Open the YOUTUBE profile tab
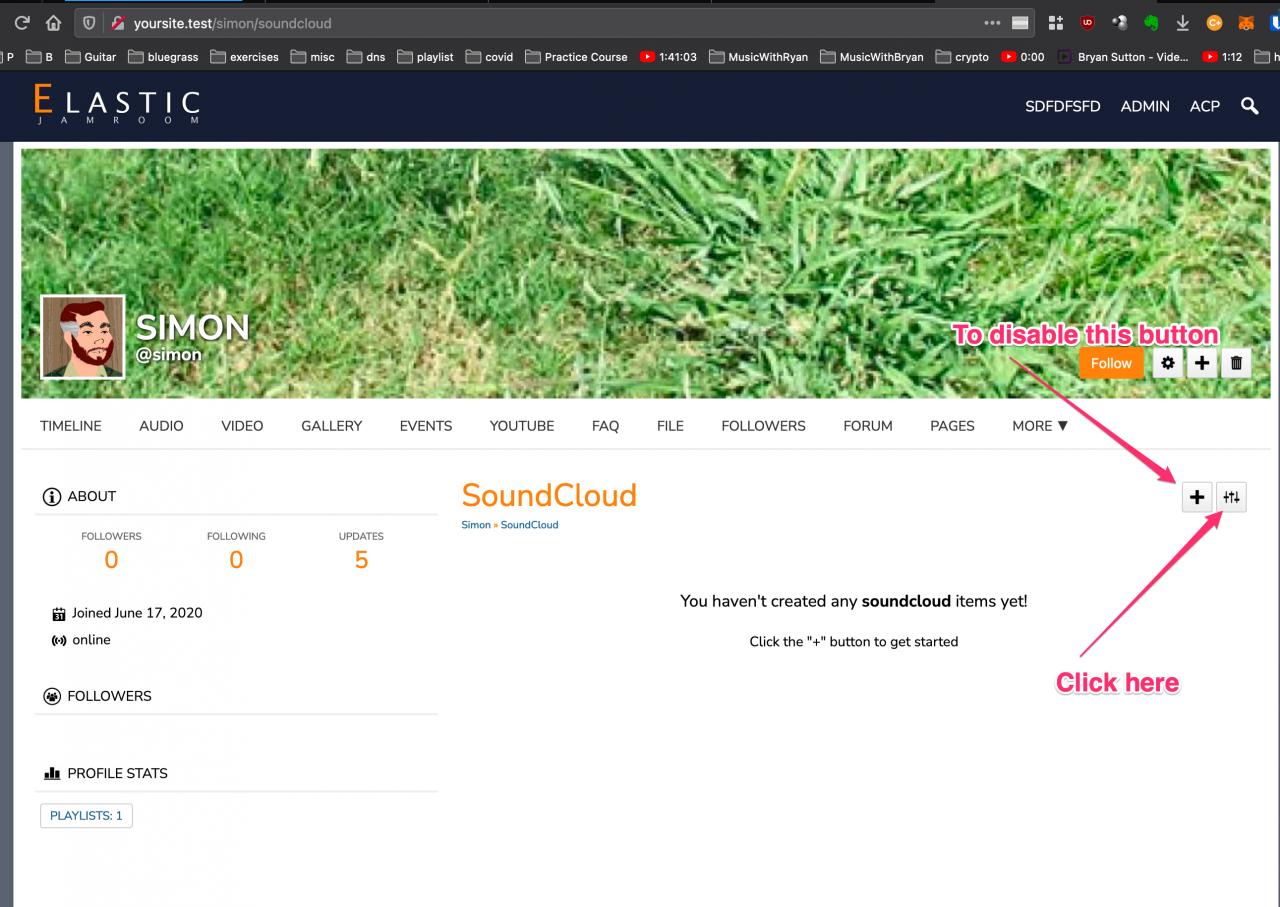1280x907 pixels. (521, 426)
